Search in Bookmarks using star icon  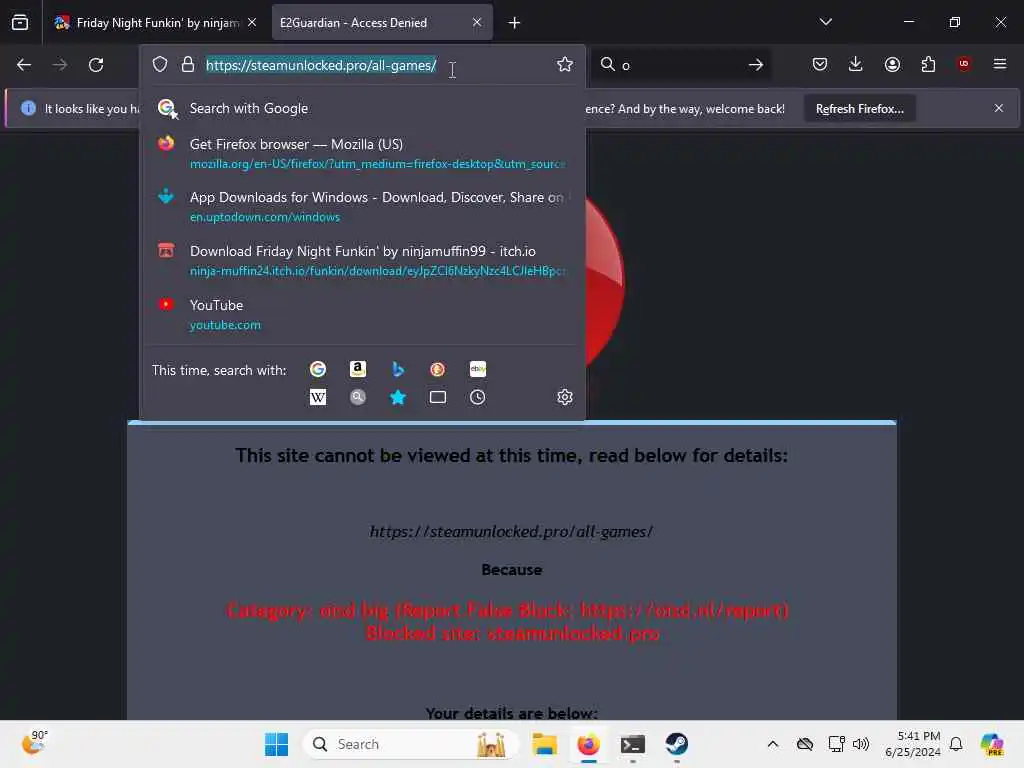(398, 397)
